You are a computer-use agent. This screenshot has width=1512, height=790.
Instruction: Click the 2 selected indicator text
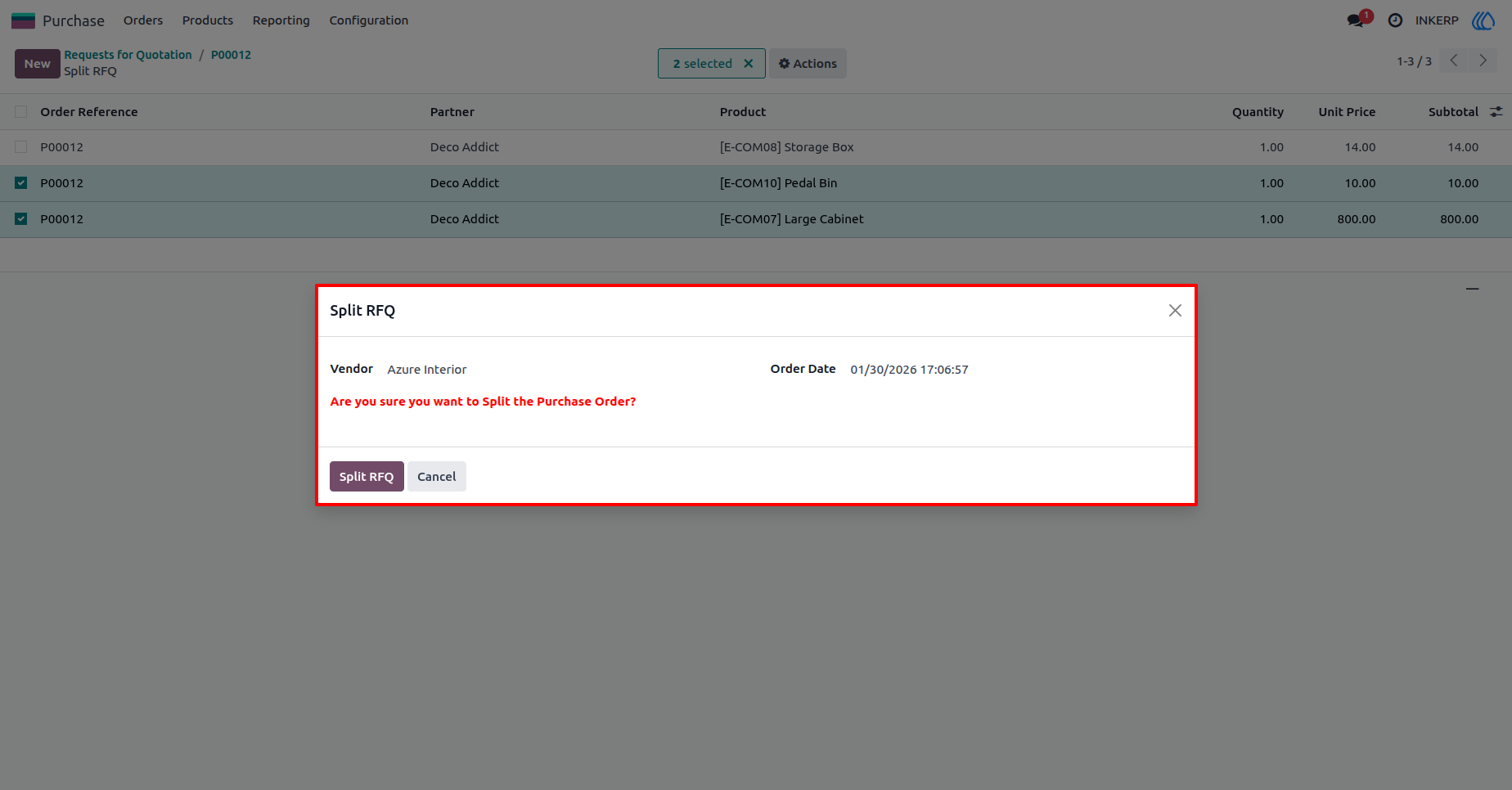[702, 64]
